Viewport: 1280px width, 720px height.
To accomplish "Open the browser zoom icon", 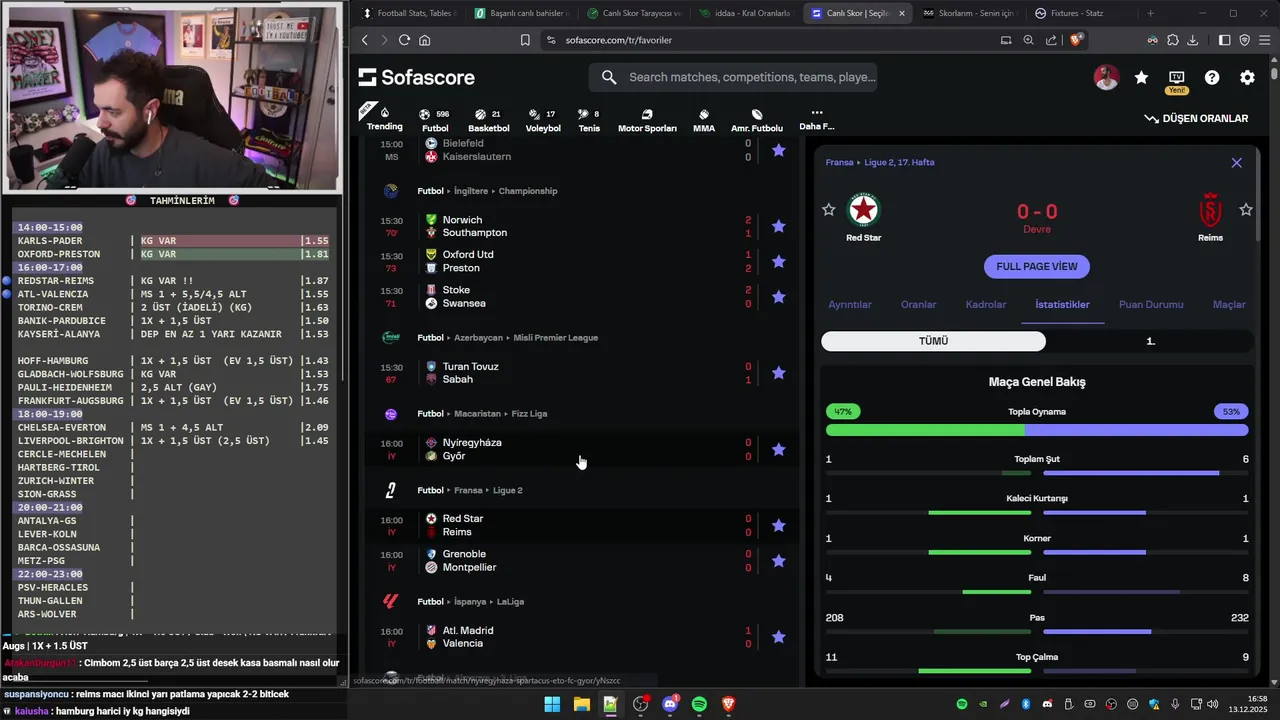I will point(1028,40).
